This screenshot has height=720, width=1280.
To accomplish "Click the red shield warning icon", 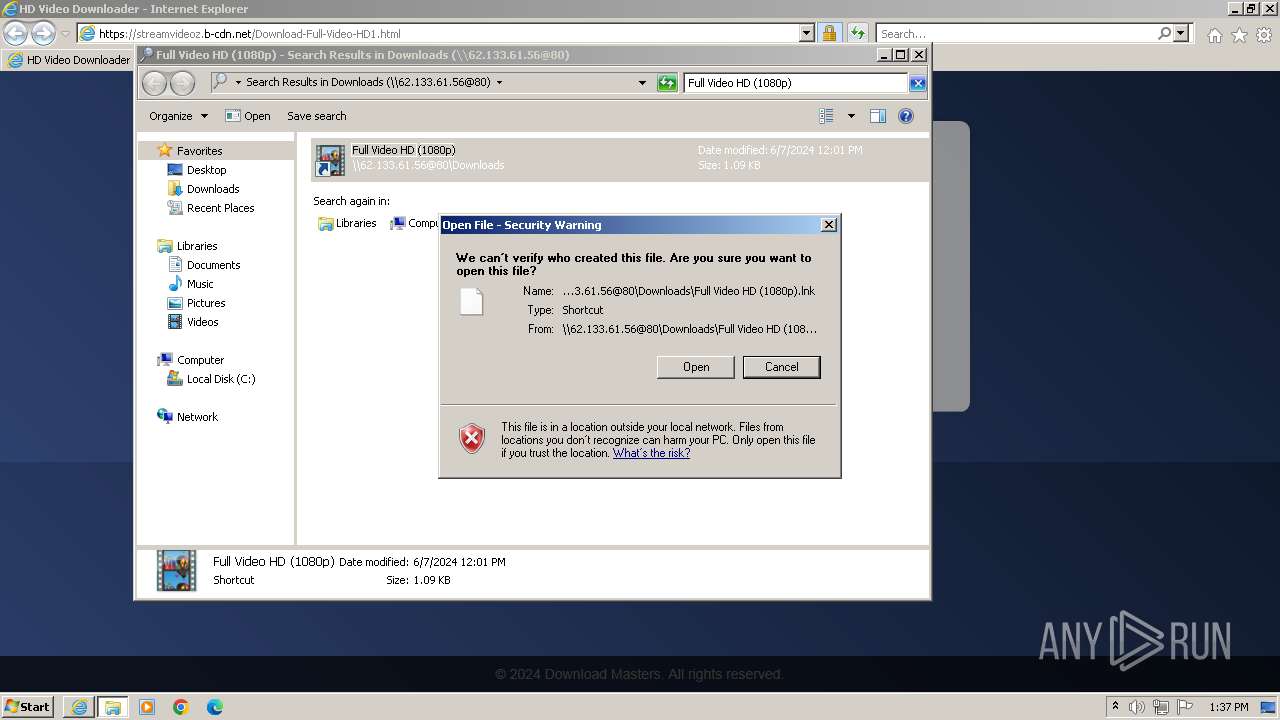I will tap(472, 438).
